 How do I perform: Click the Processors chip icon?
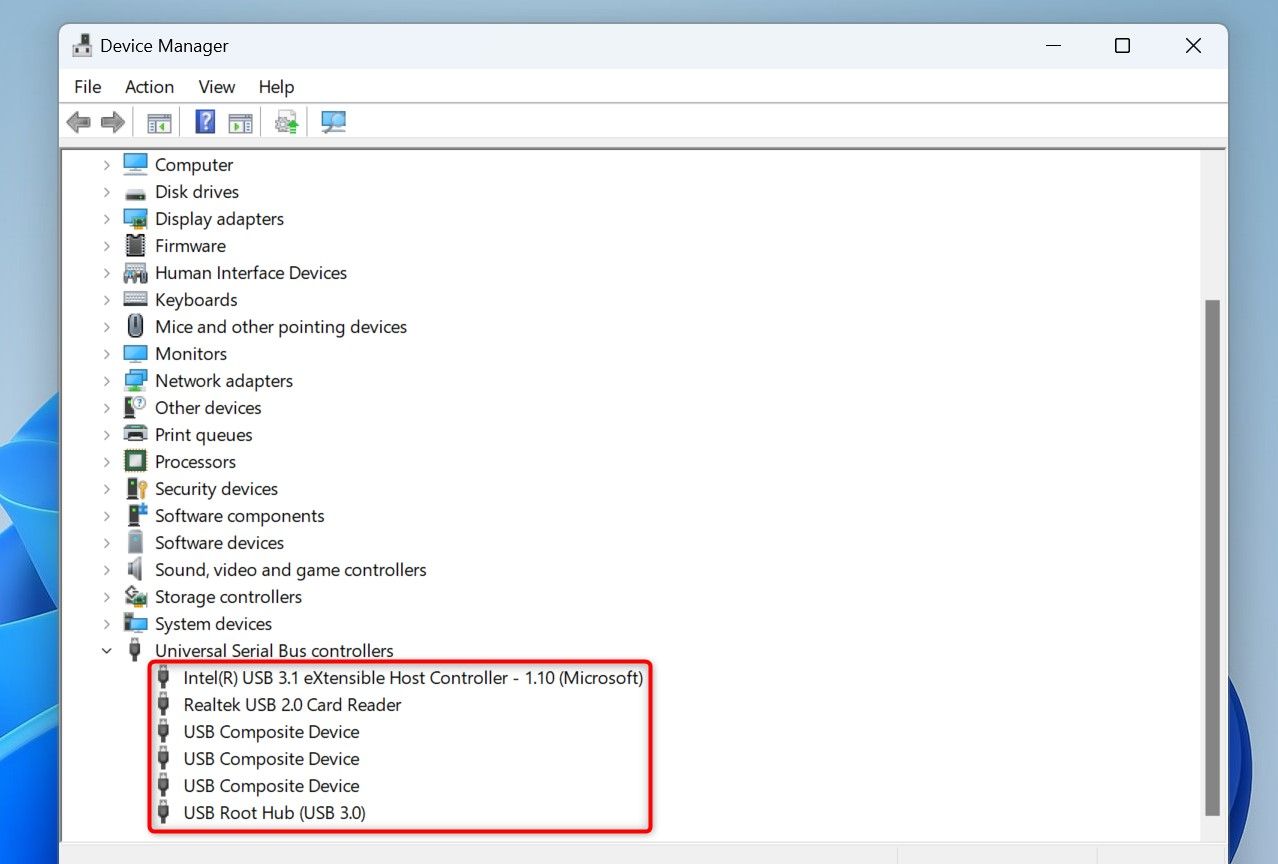click(x=135, y=462)
